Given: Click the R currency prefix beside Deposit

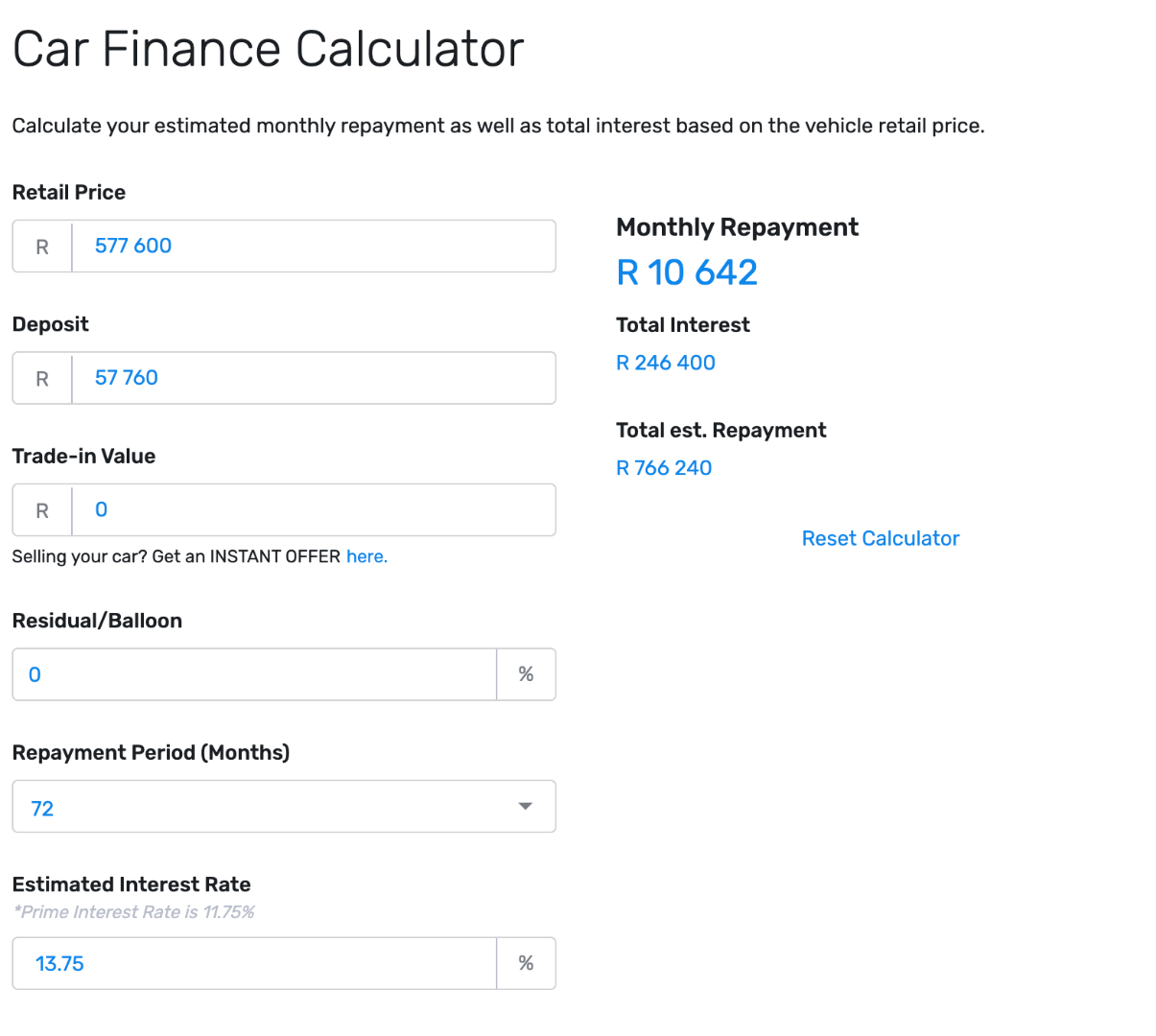Looking at the screenshot, I should pos(42,379).
